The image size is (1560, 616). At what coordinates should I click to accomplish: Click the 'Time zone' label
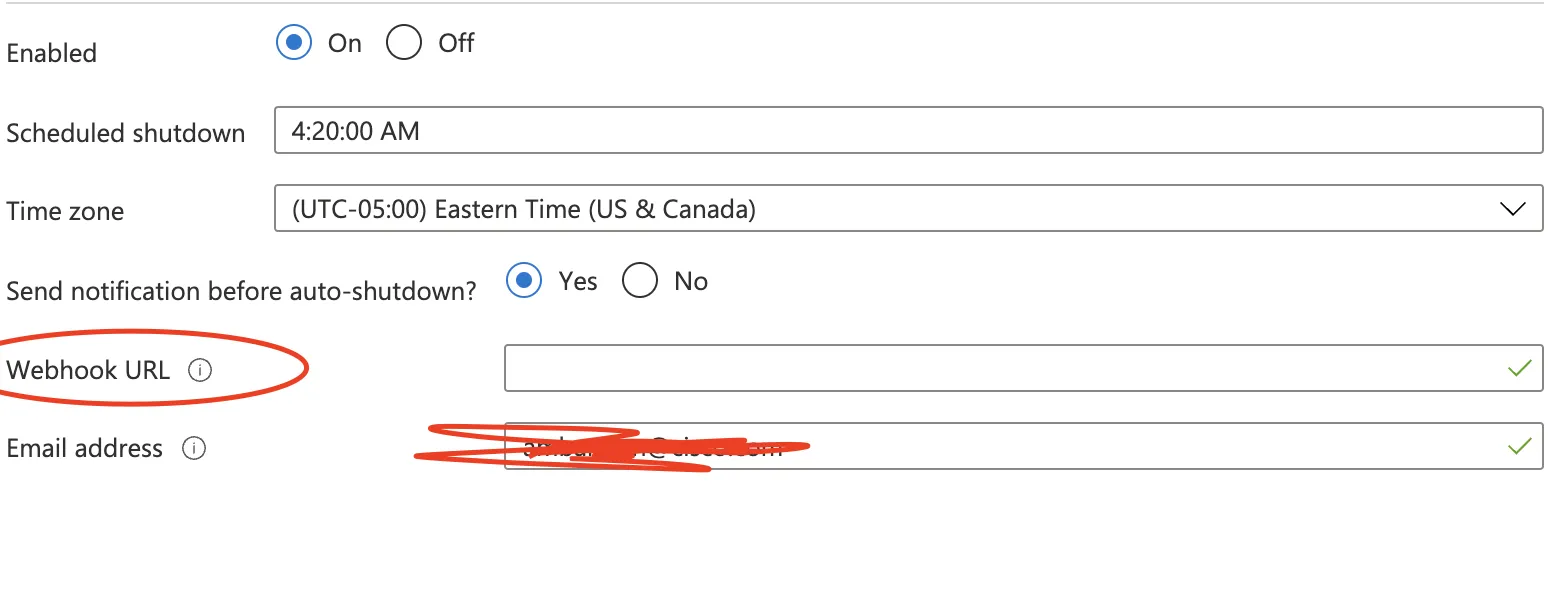pyautogui.click(x=65, y=211)
